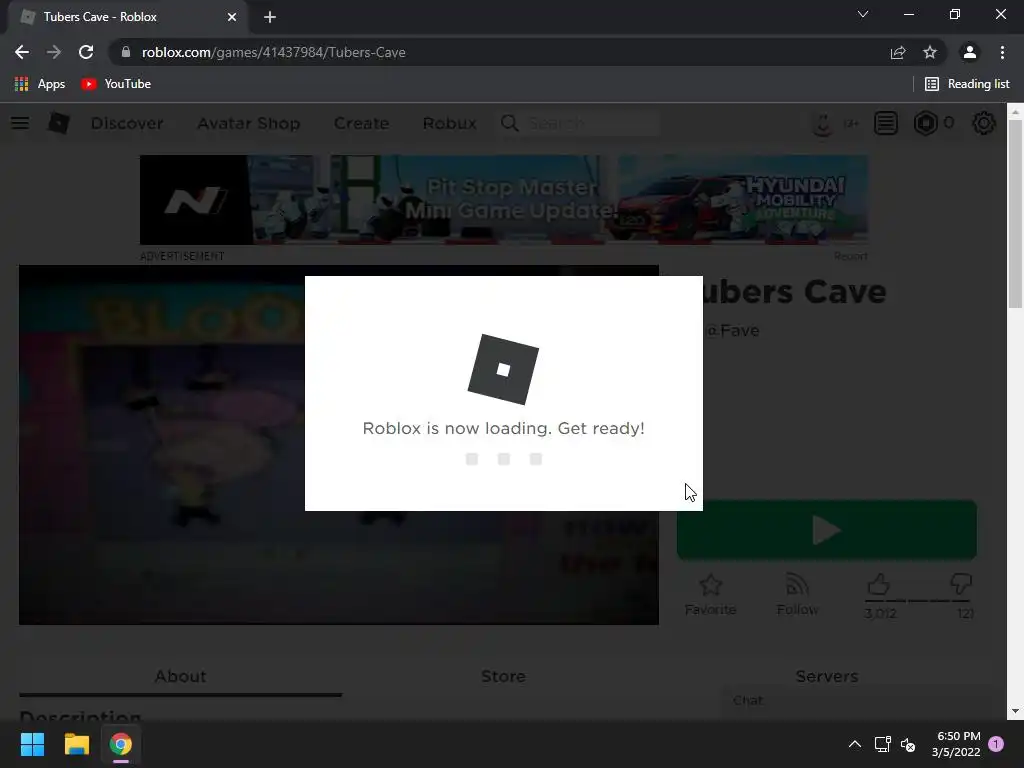The height and width of the screenshot is (768, 1024).
Task: Close the Tubers Cave tab
Action: [232, 17]
